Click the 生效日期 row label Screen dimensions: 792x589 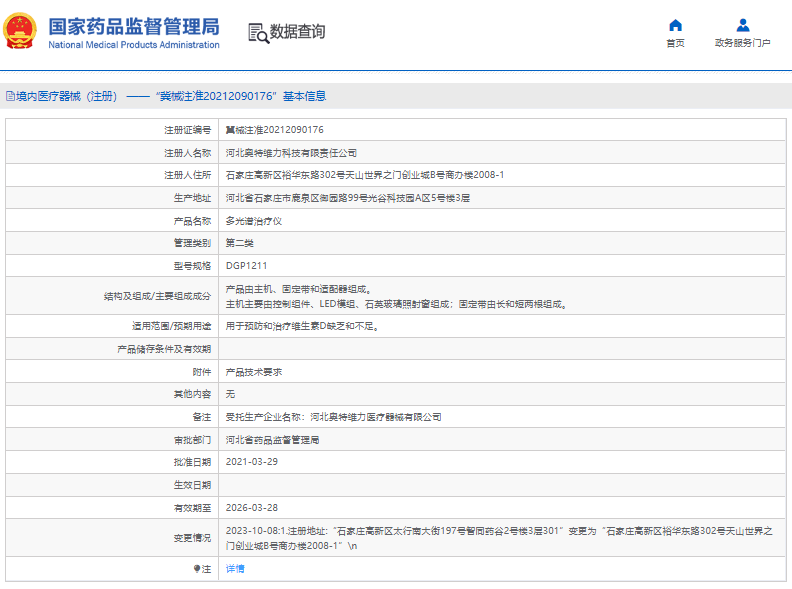point(192,485)
